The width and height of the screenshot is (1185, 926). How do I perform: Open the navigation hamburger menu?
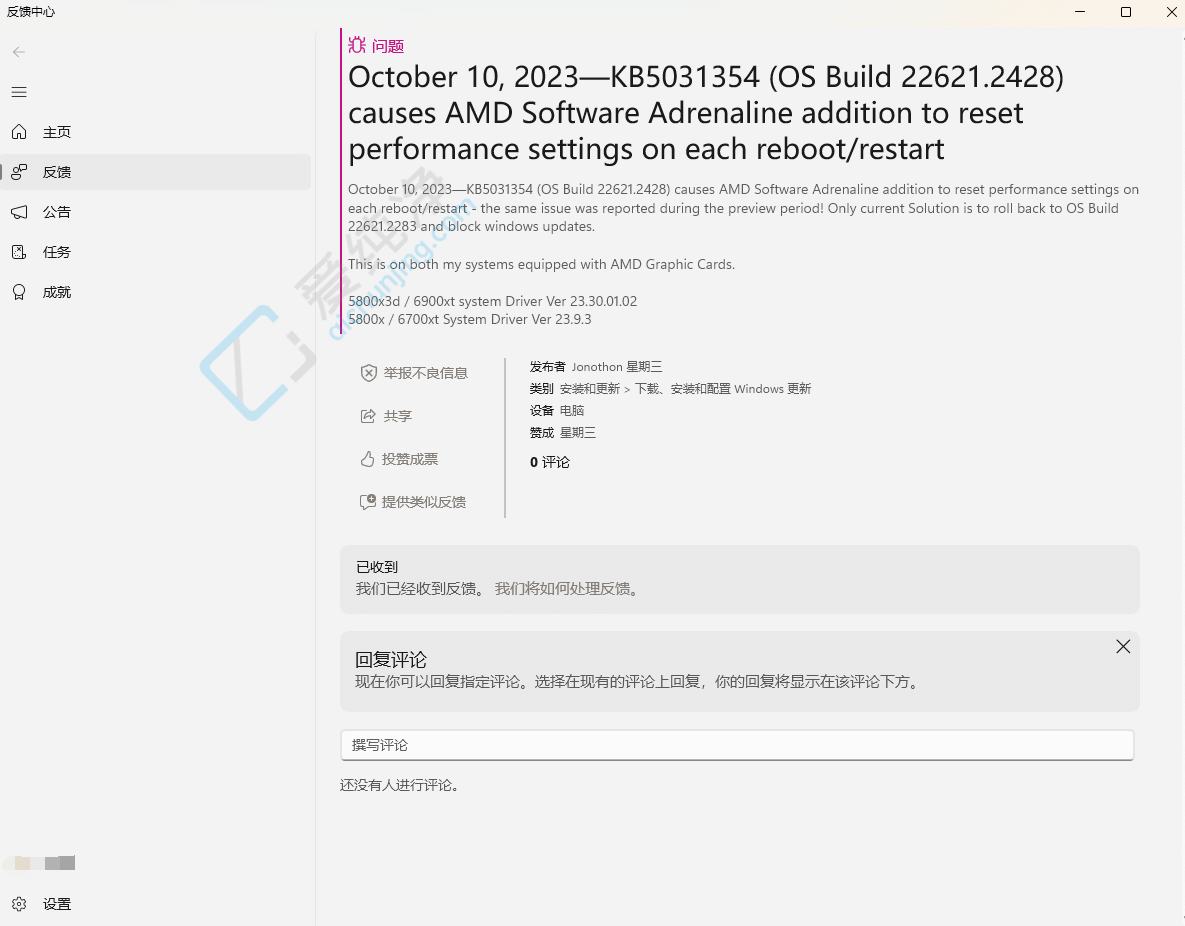click(x=18, y=92)
